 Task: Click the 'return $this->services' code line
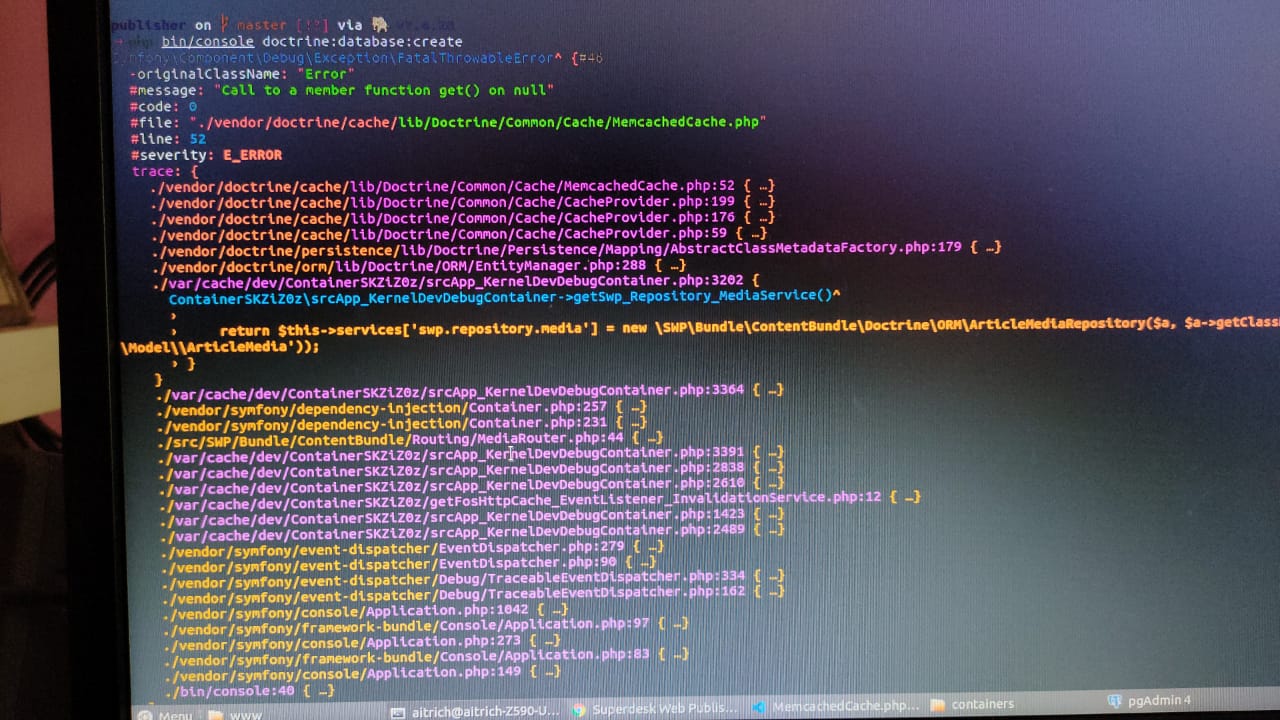pos(749,329)
